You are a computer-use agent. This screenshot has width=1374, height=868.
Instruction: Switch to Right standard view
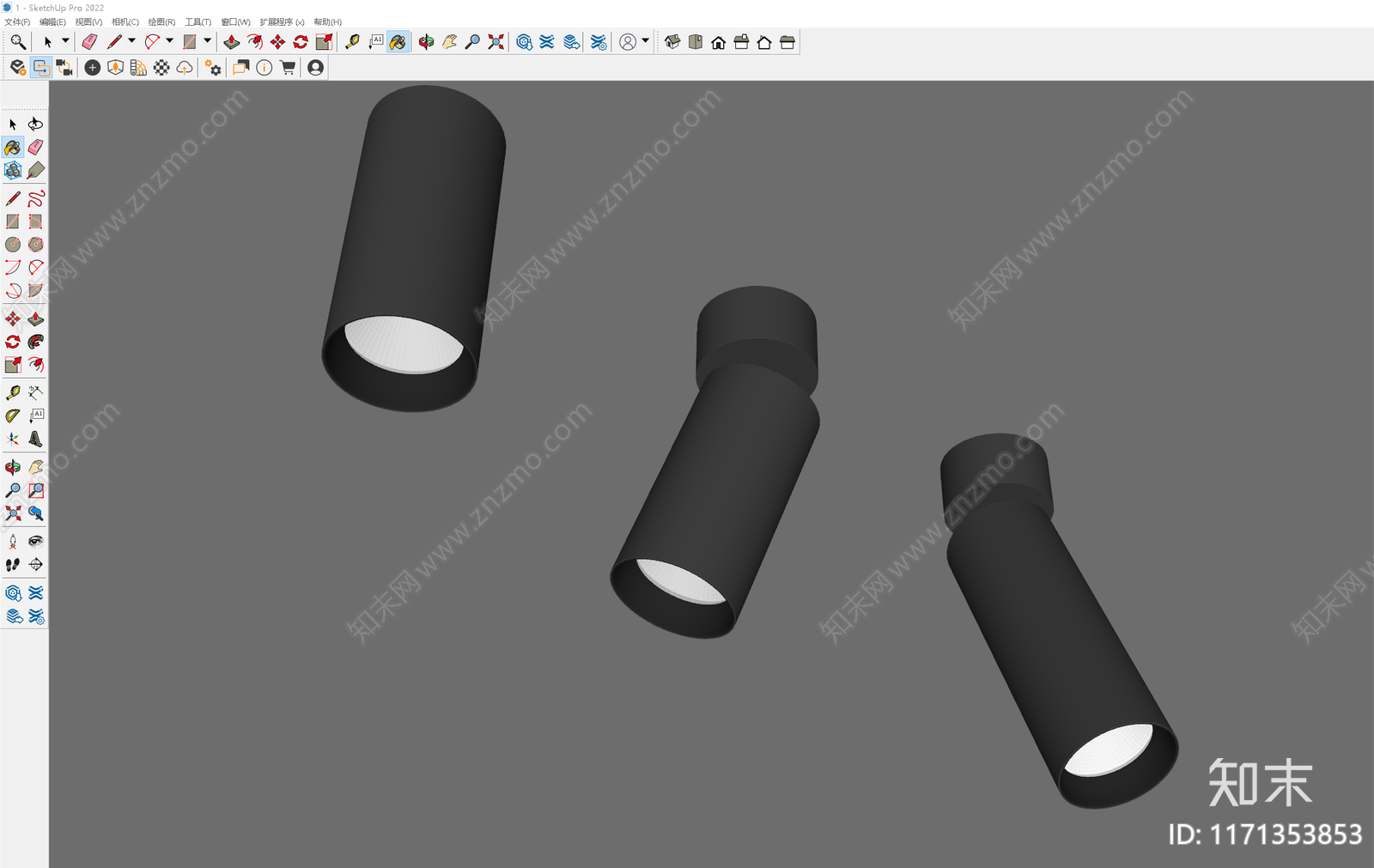741,42
